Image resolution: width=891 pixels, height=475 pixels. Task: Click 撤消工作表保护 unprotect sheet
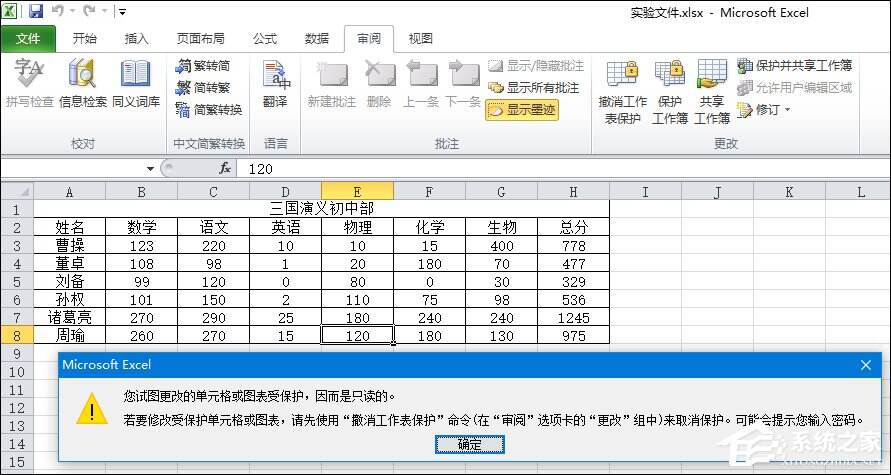coord(622,92)
